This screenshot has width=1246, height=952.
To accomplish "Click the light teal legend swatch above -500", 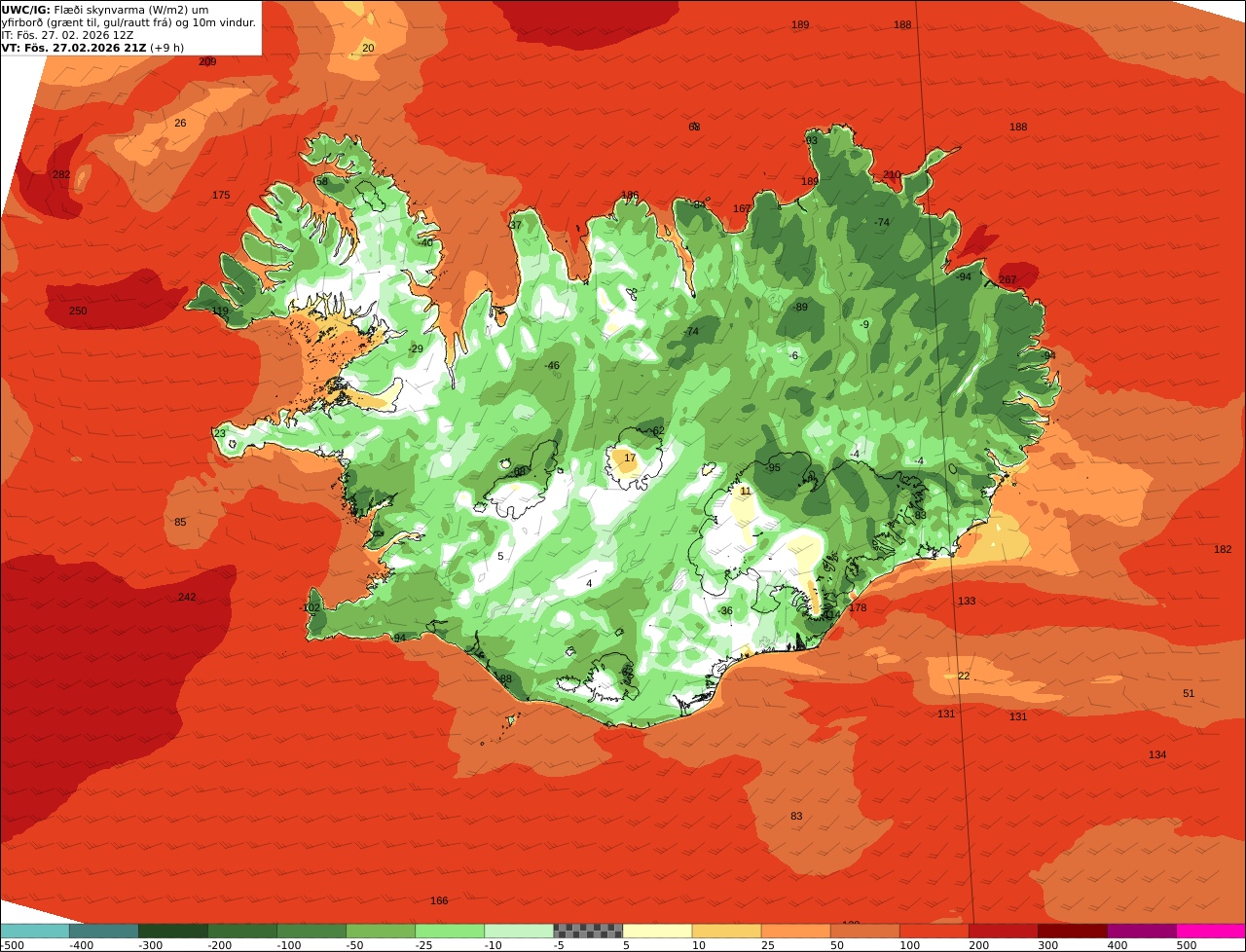I will [34, 931].
